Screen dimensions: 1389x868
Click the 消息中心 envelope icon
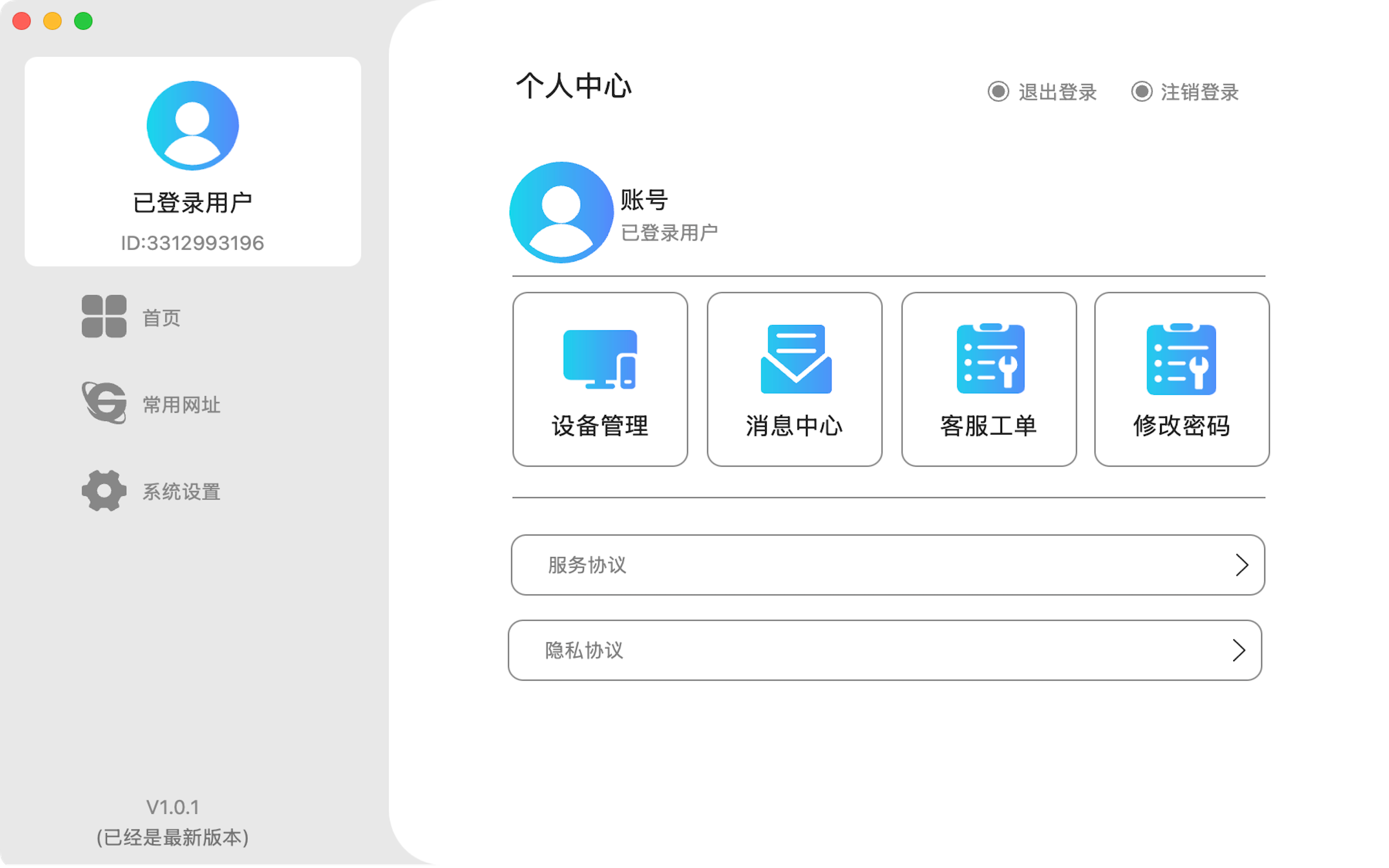coord(795,359)
